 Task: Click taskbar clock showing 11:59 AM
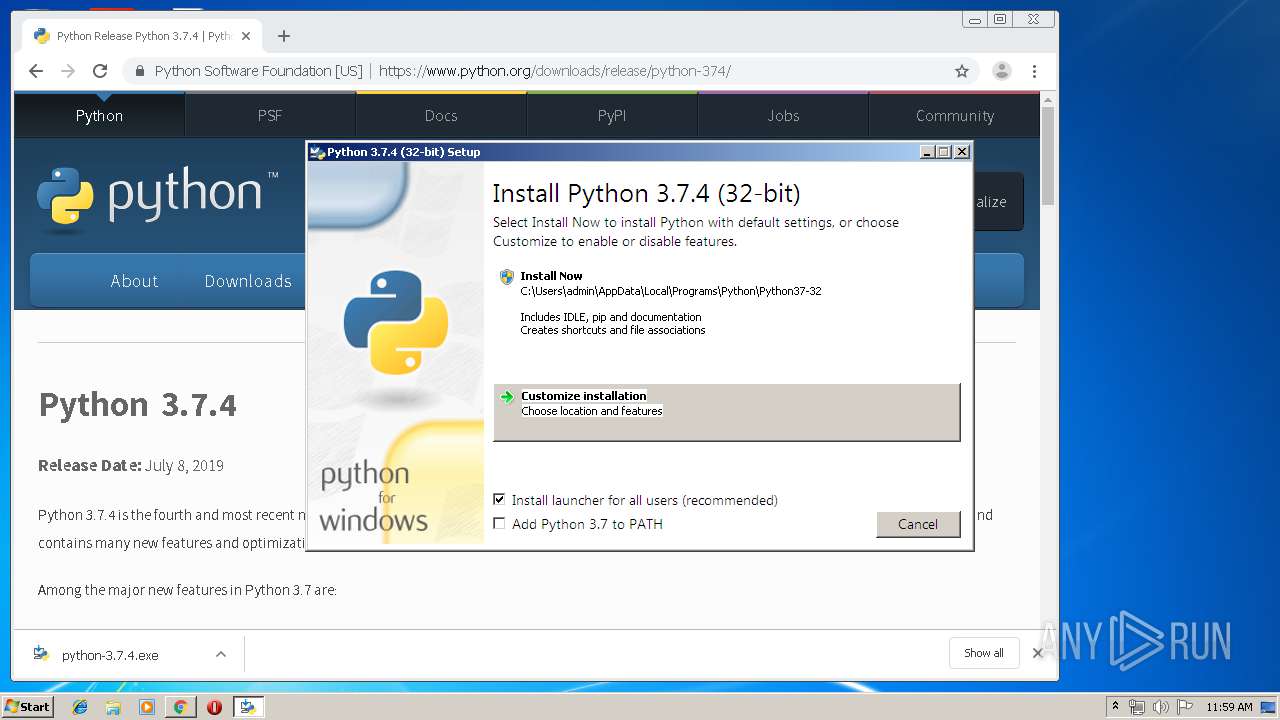(1229, 707)
